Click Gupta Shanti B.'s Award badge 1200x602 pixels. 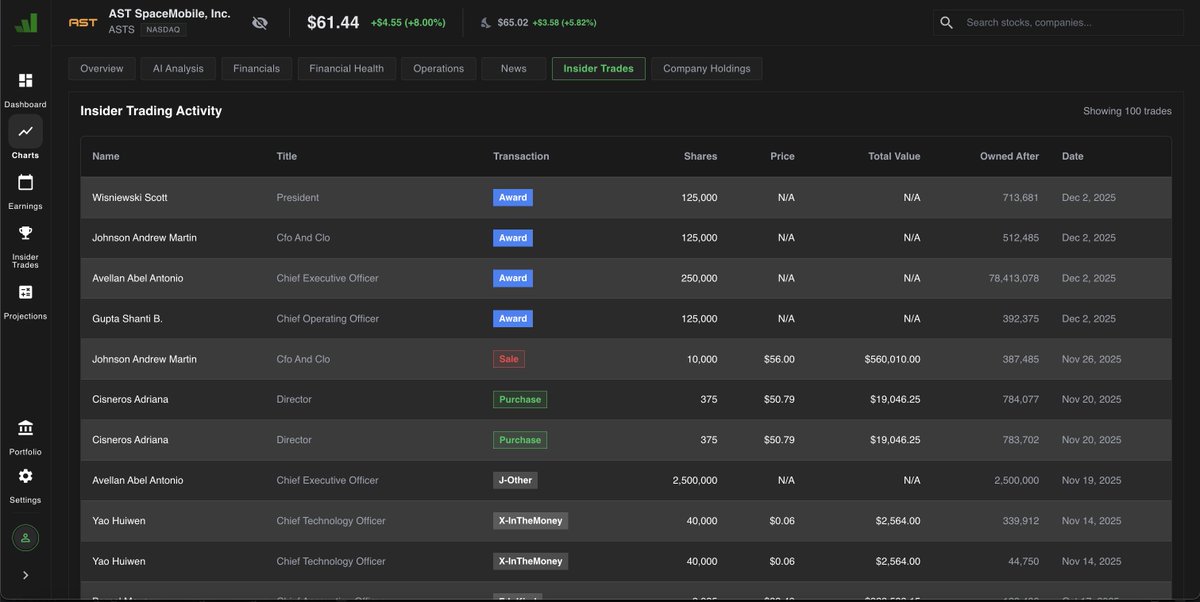(513, 319)
